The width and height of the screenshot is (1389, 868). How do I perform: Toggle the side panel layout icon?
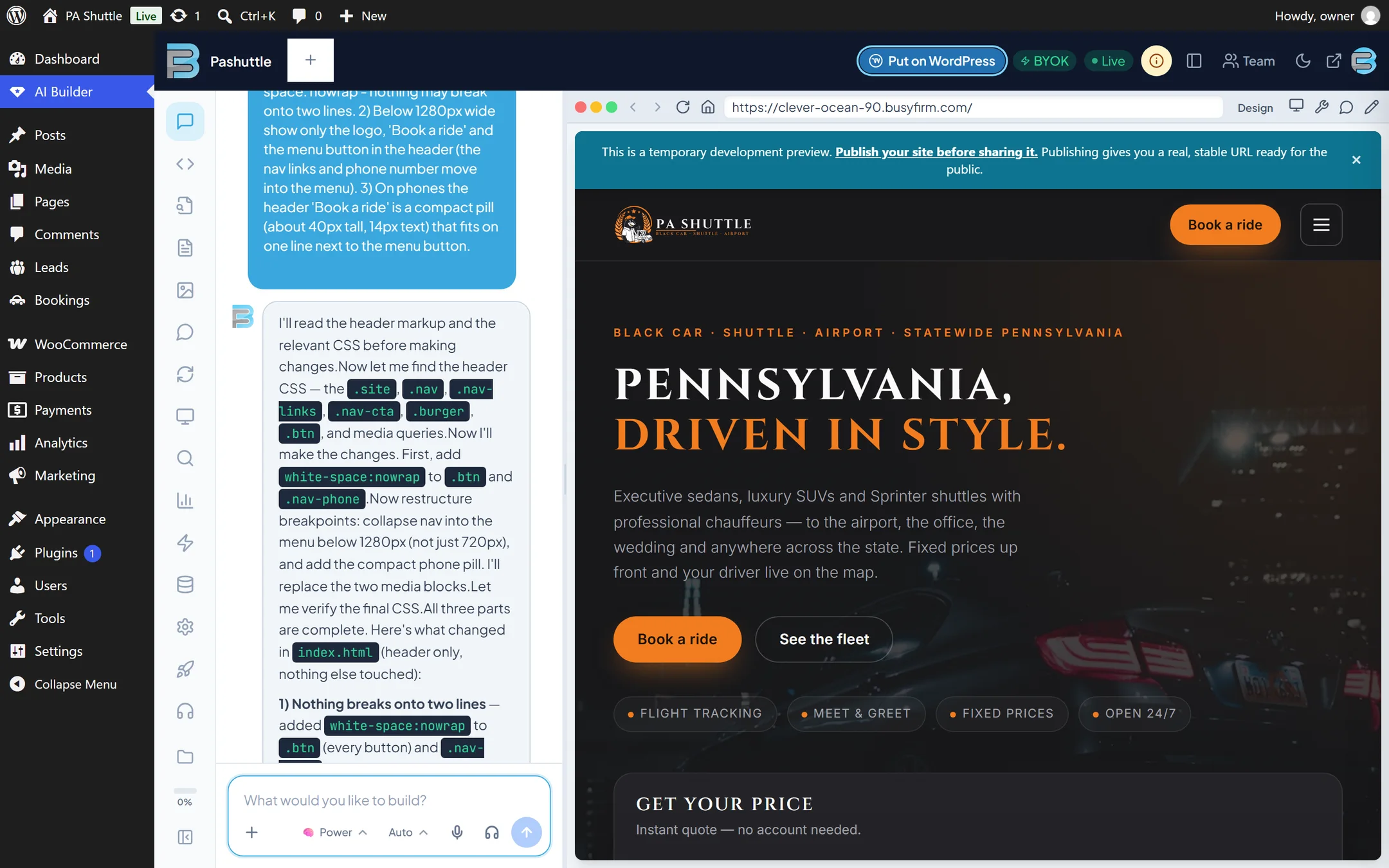tap(1194, 61)
